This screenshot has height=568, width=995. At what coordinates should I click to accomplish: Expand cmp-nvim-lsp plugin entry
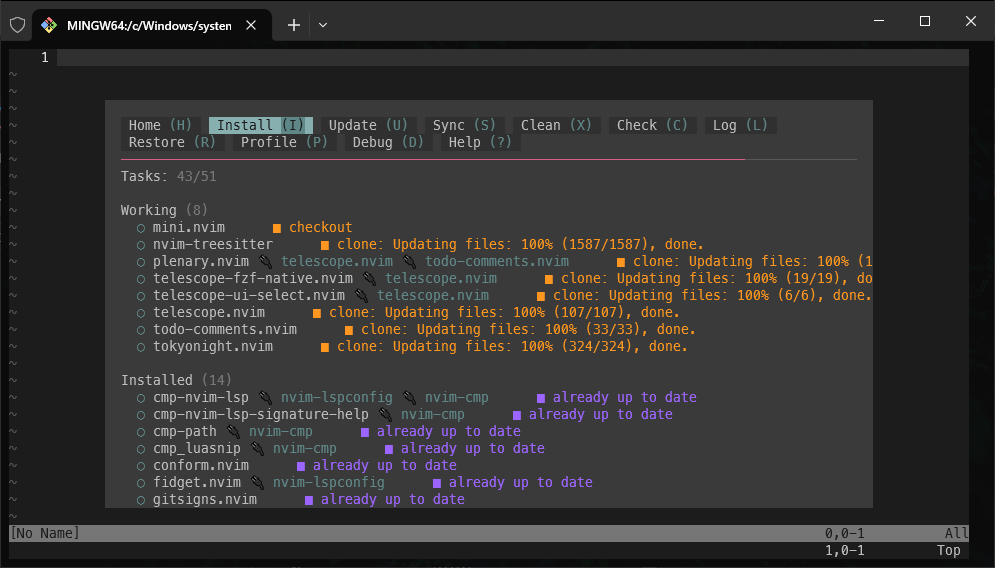point(201,397)
